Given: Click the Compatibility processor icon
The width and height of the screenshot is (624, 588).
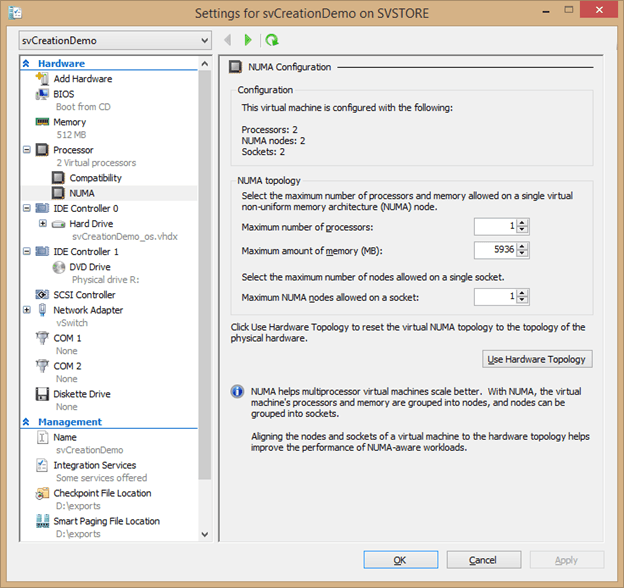Looking at the screenshot, I should [x=58, y=177].
